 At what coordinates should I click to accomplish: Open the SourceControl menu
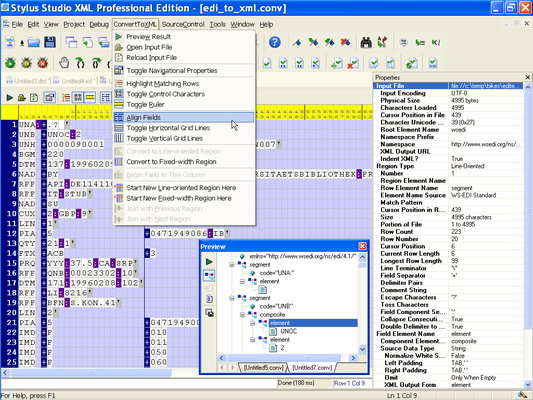(x=183, y=24)
